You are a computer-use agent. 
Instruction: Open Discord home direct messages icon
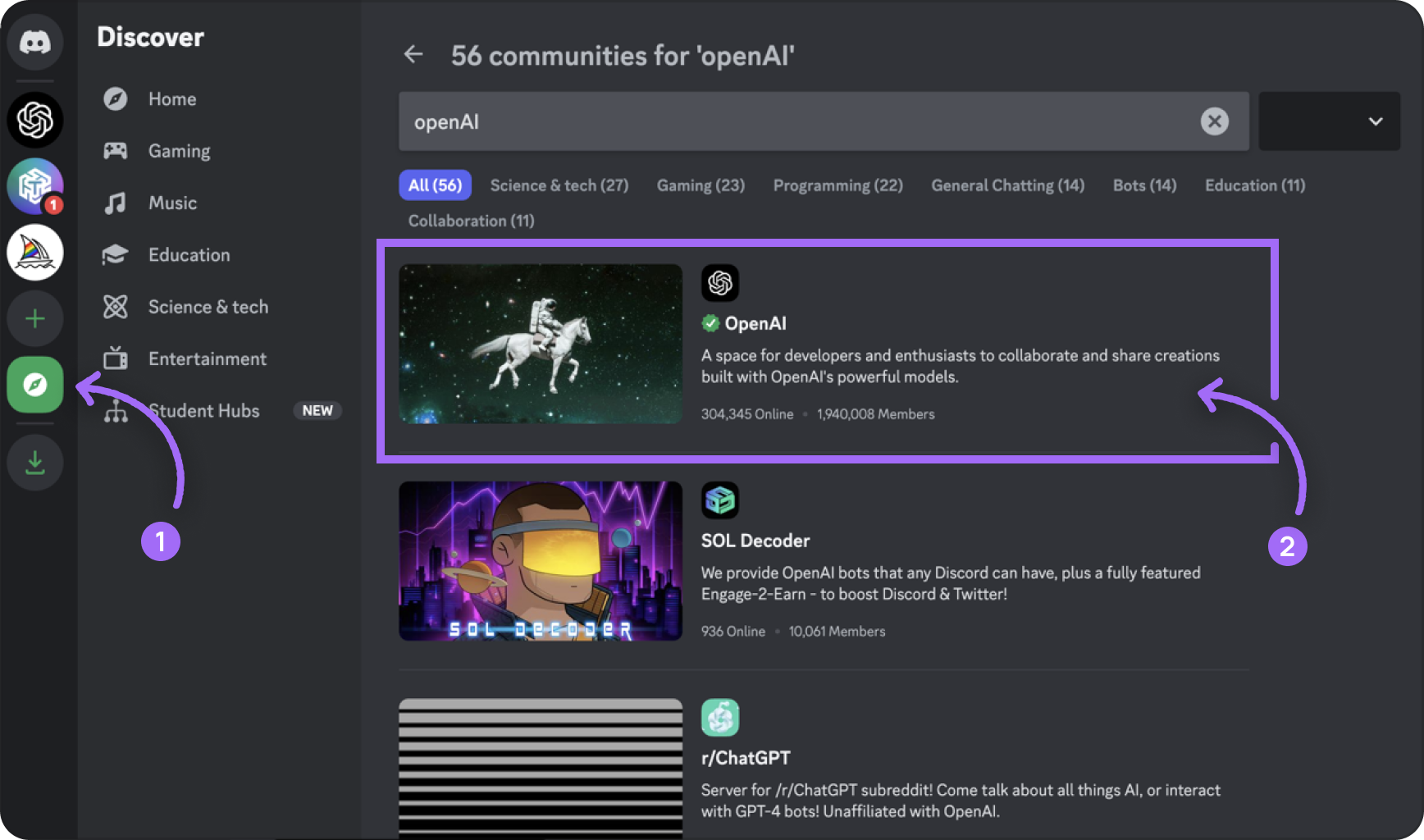[35, 43]
